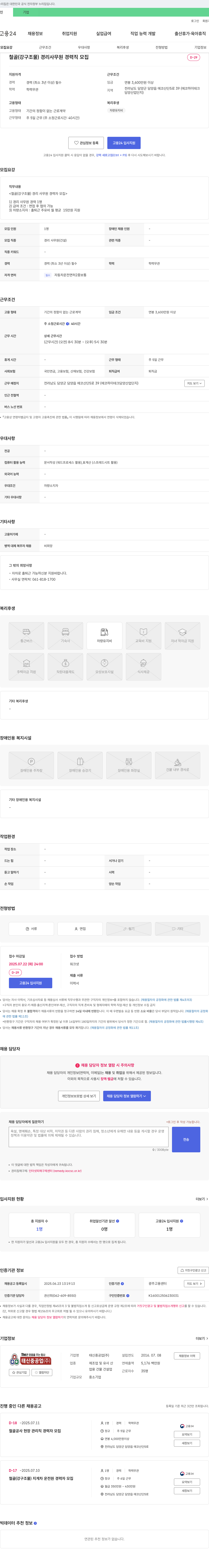Image resolution: width=209 pixels, height=1568 pixels.
Task: Select the 교육비 지원 welfare icon tile
Action: point(143,635)
